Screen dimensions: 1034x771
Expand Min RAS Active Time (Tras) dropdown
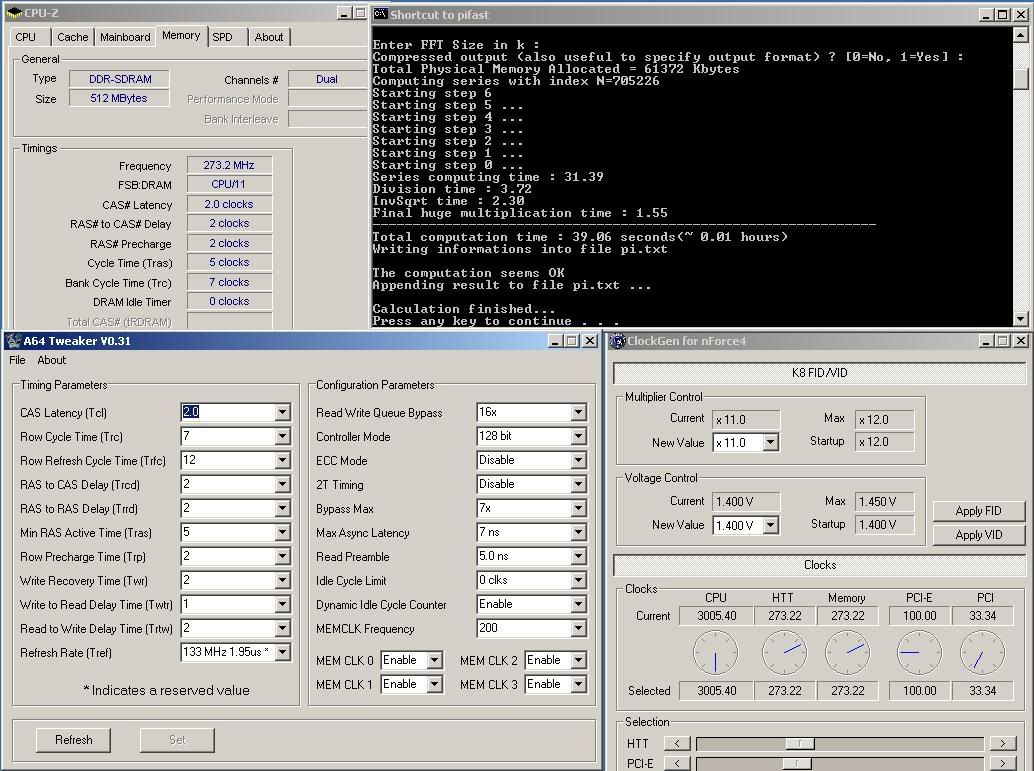[x=282, y=532]
